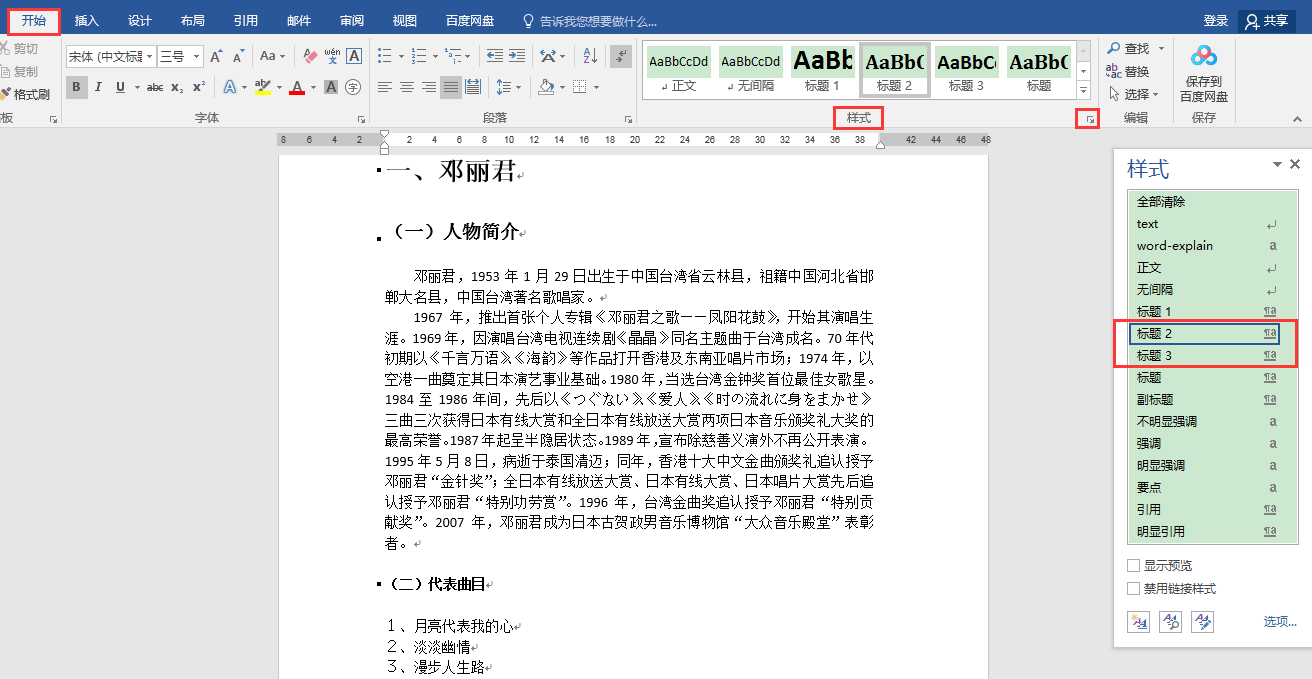
Task: Open the 选择 dropdown in Editing group
Action: coord(1133,94)
